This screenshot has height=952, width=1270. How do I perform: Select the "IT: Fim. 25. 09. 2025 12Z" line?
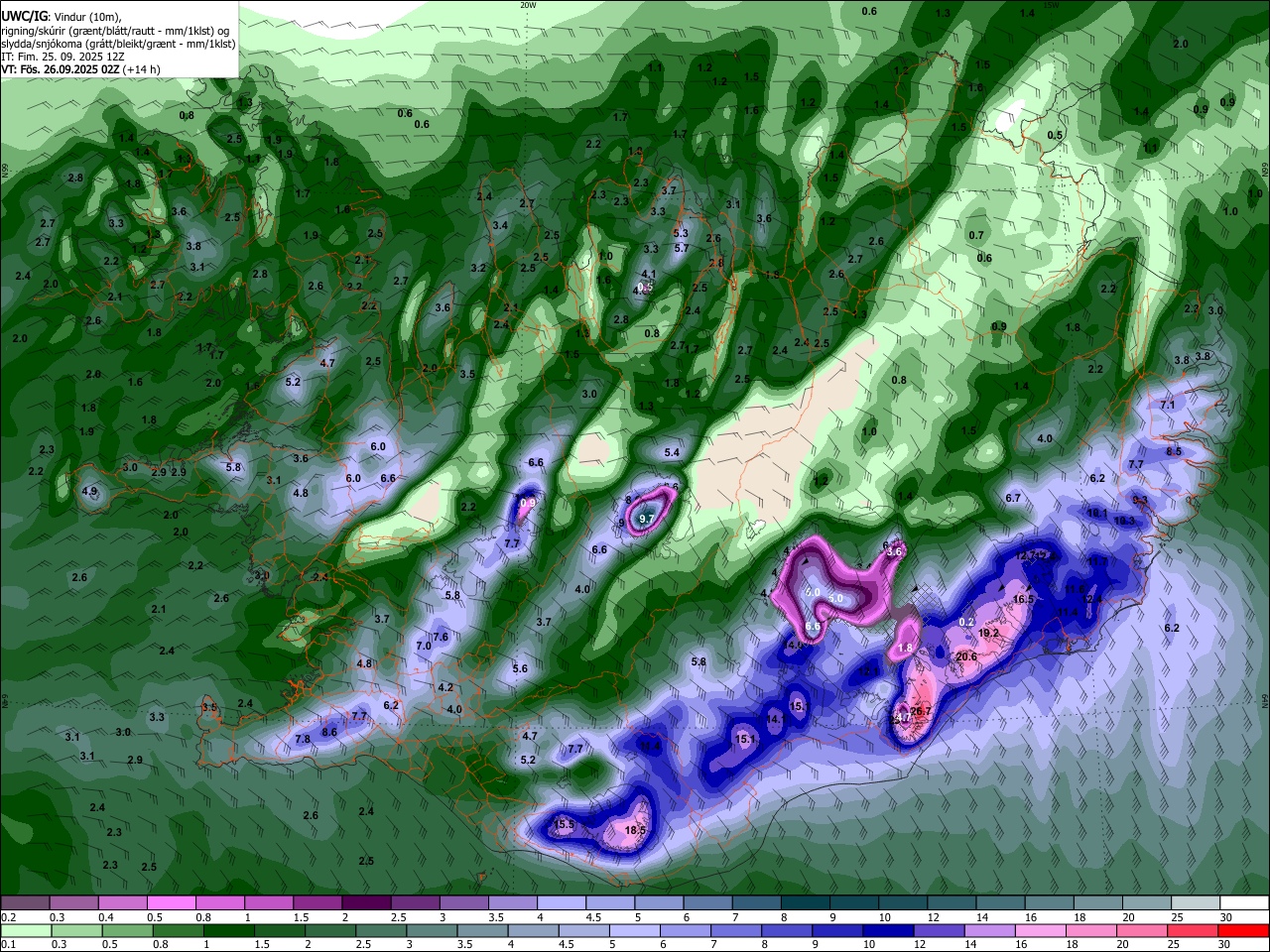pyautogui.click(x=63, y=57)
